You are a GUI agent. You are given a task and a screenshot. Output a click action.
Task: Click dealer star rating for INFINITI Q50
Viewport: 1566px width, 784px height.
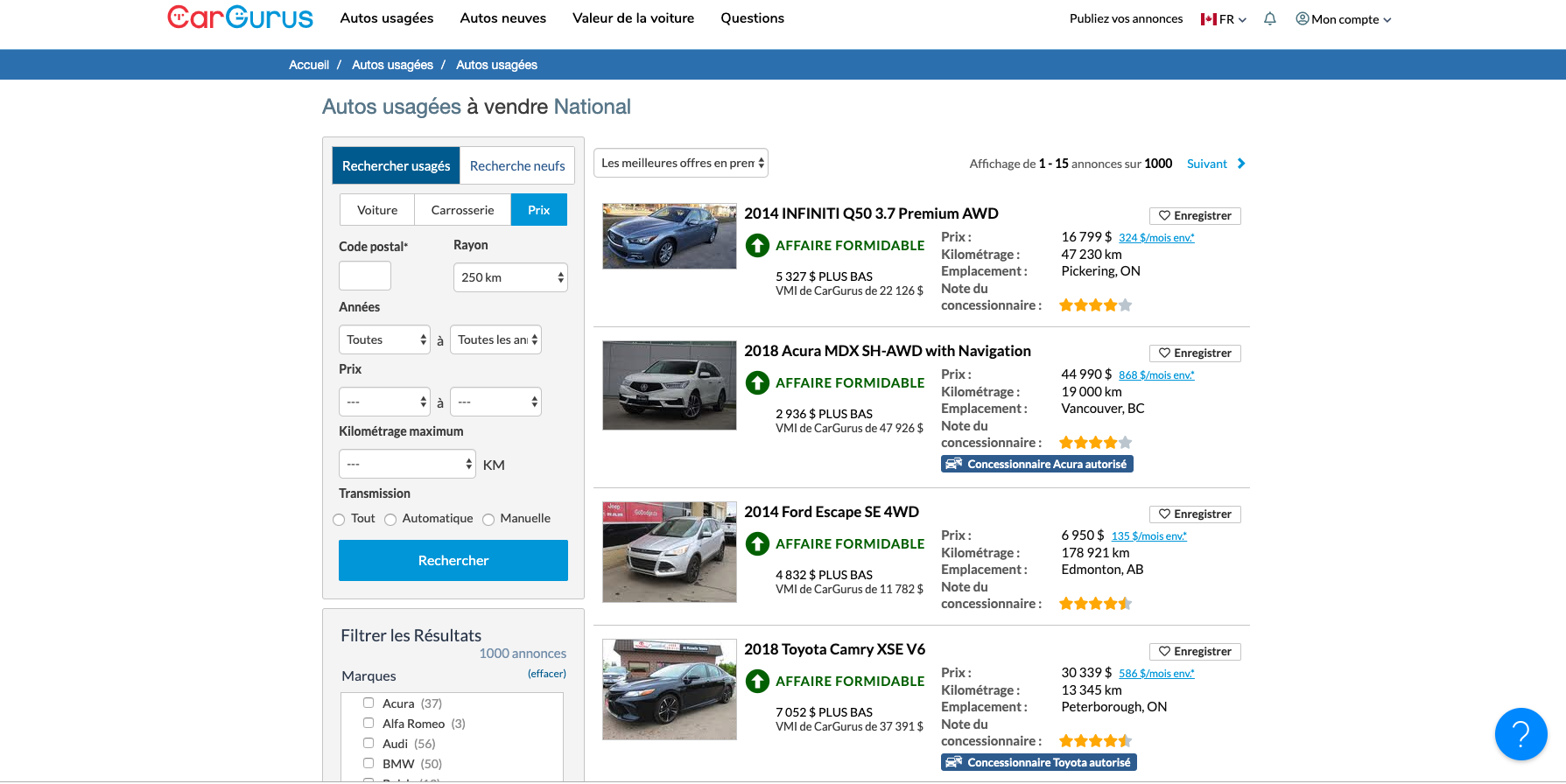(x=1095, y=305)
